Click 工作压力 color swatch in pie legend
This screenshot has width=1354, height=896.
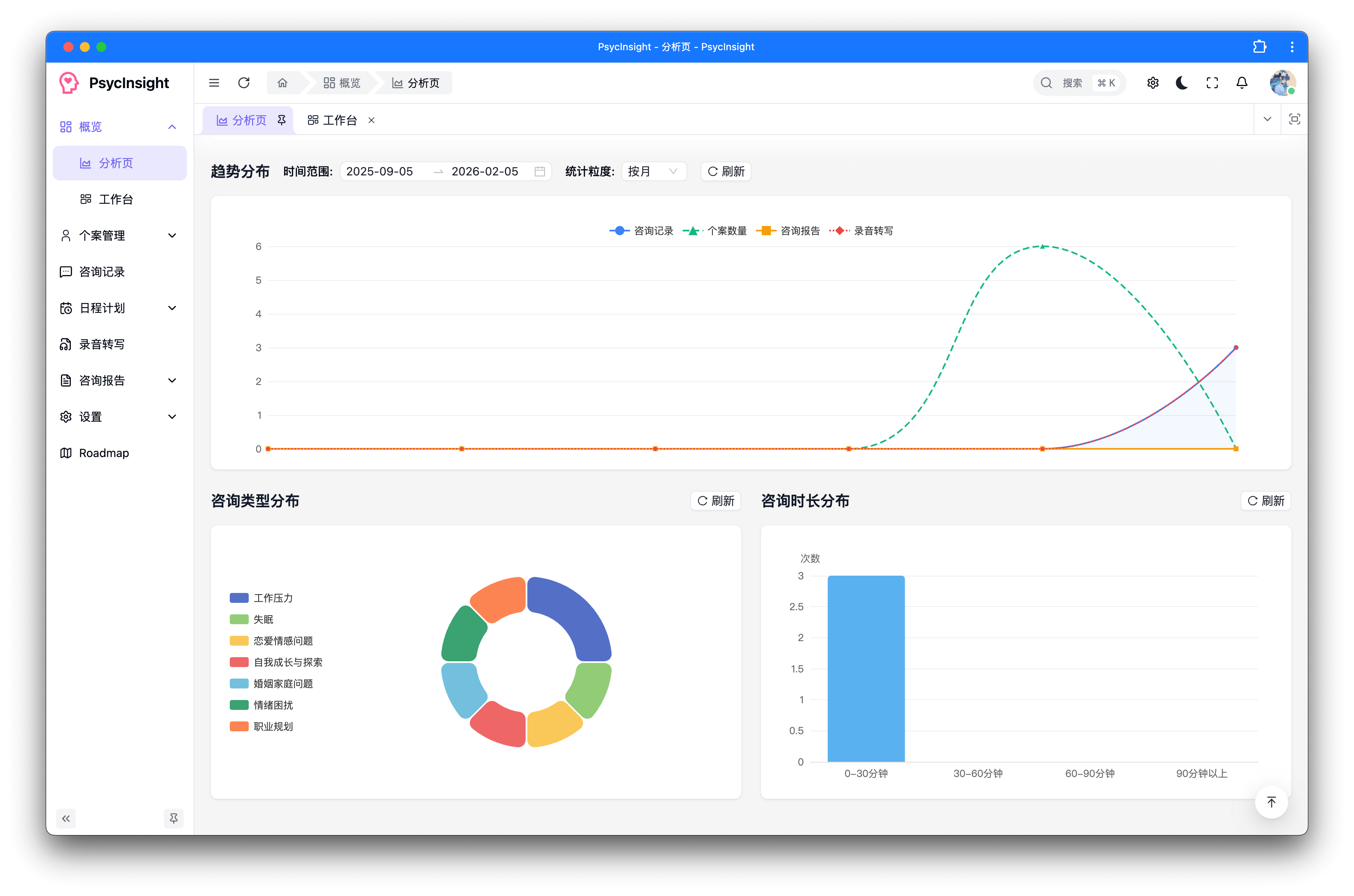pyautogui.click(x=239, y=598)
